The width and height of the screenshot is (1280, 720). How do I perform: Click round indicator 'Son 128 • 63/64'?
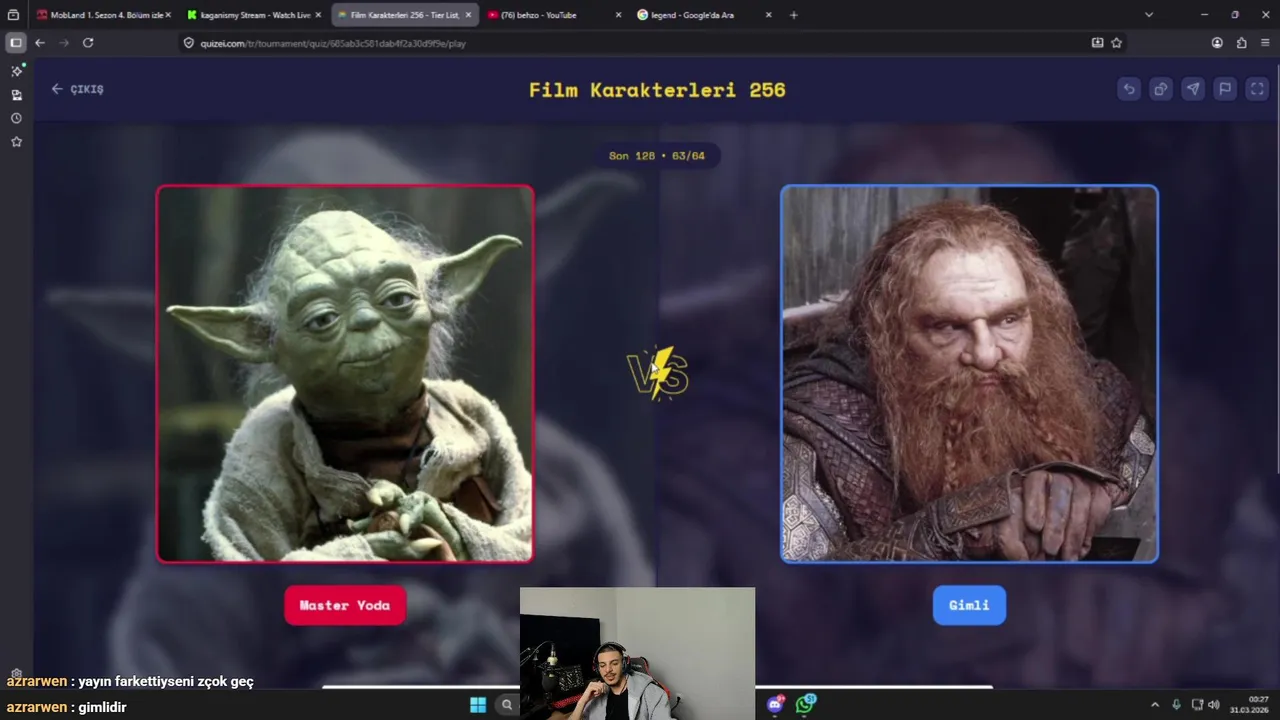pyautogui.click(x=657, y=156)
